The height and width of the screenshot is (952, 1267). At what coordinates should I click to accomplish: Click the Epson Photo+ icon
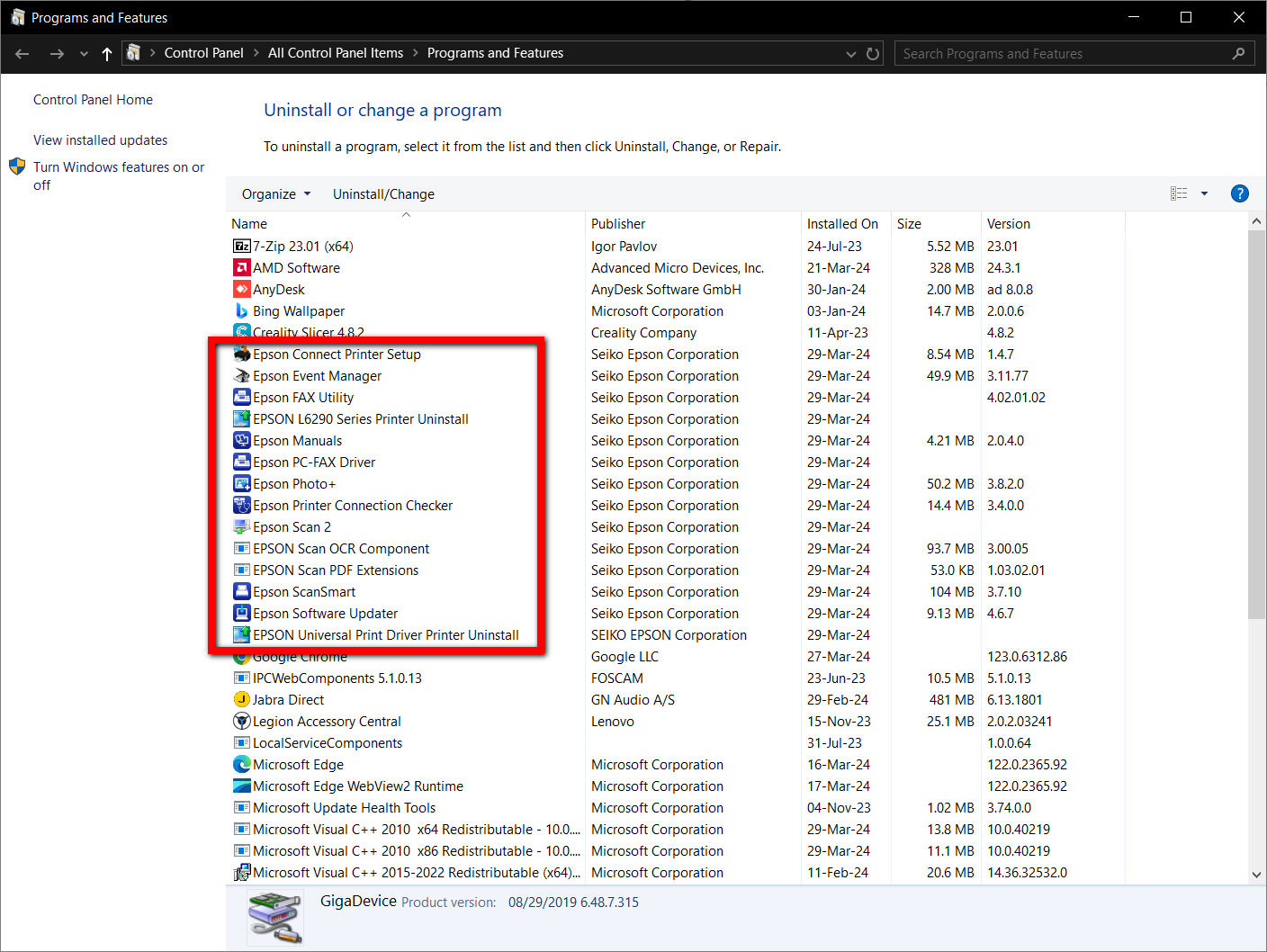(241, 484)
